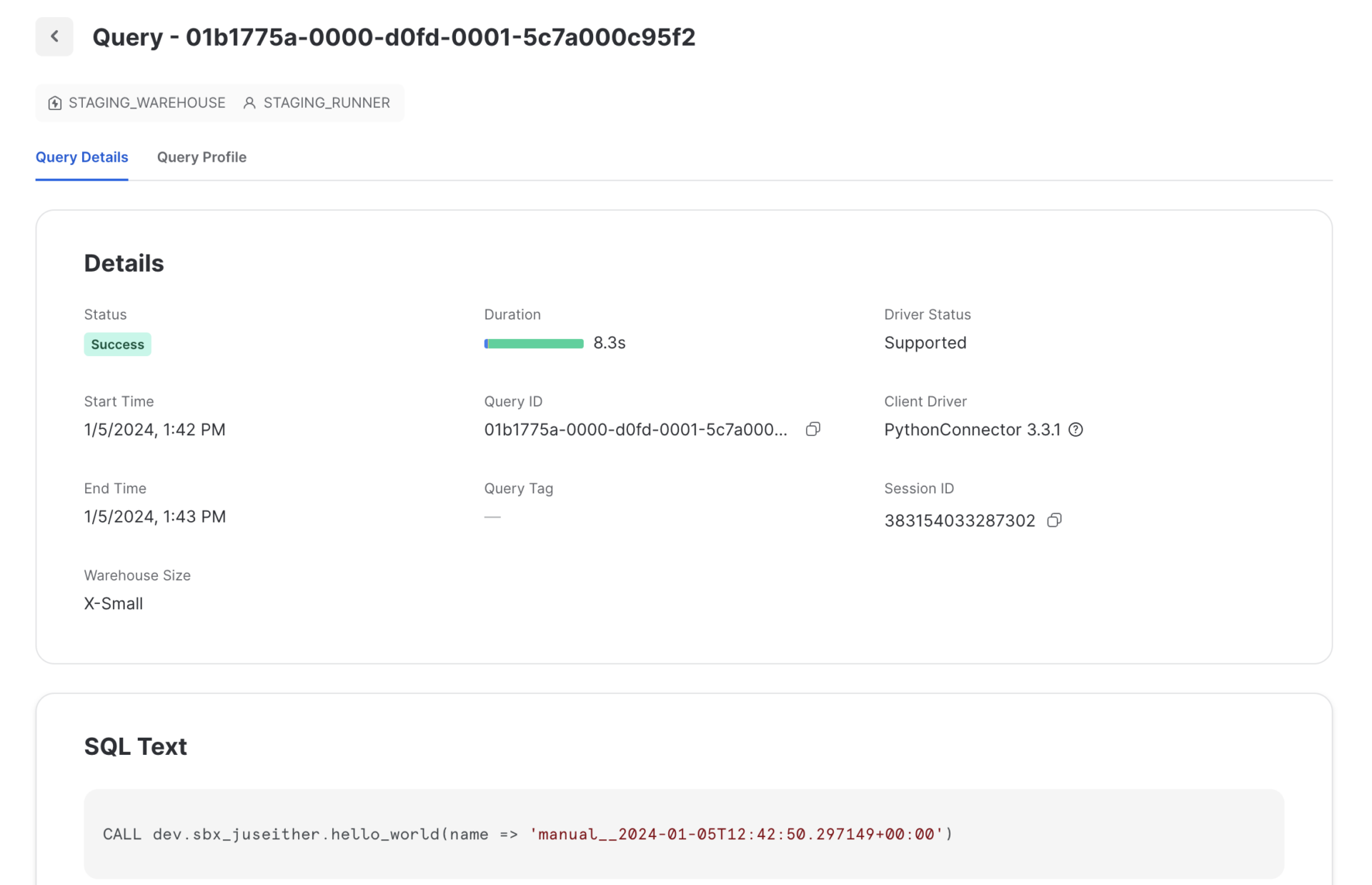Click the CALL statement in the SQL Text box
The image size is (1372, 885).
pyautogui.click(x=528, y=834)
